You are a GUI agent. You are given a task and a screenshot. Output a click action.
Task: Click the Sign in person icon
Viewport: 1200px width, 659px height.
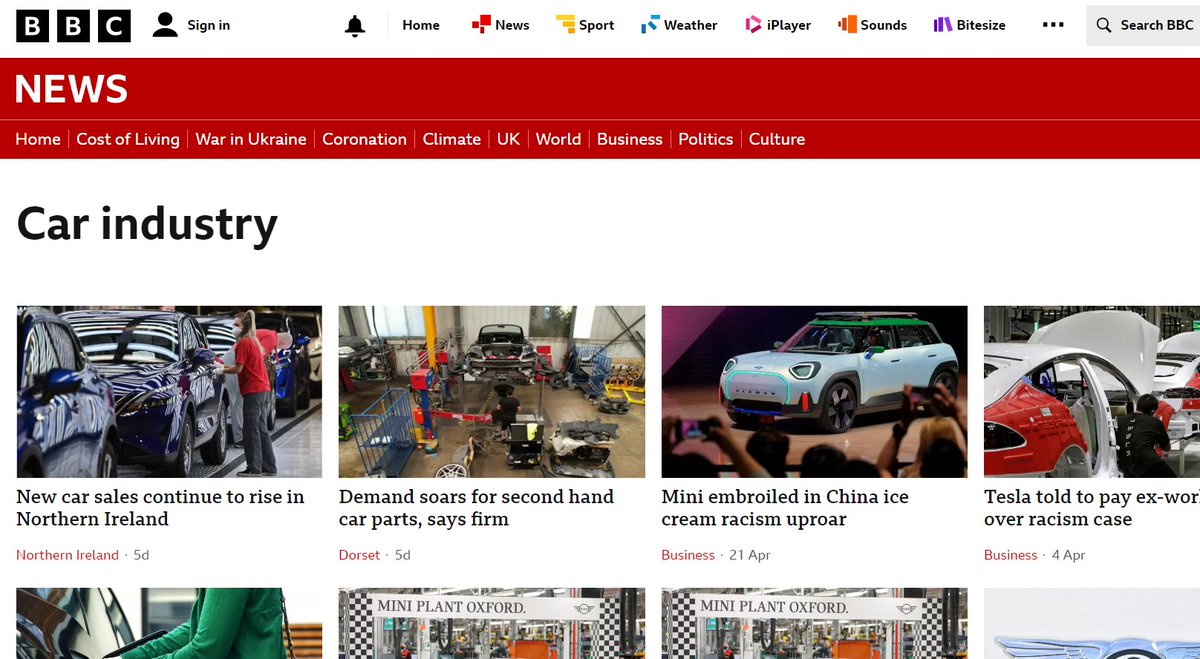[x=165, y=25]
